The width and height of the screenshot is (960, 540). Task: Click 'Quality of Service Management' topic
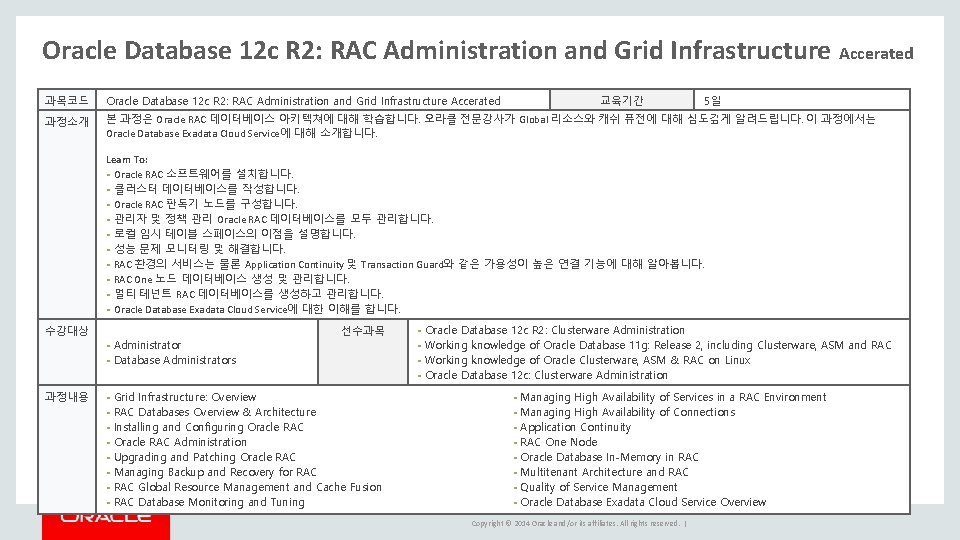598,487
